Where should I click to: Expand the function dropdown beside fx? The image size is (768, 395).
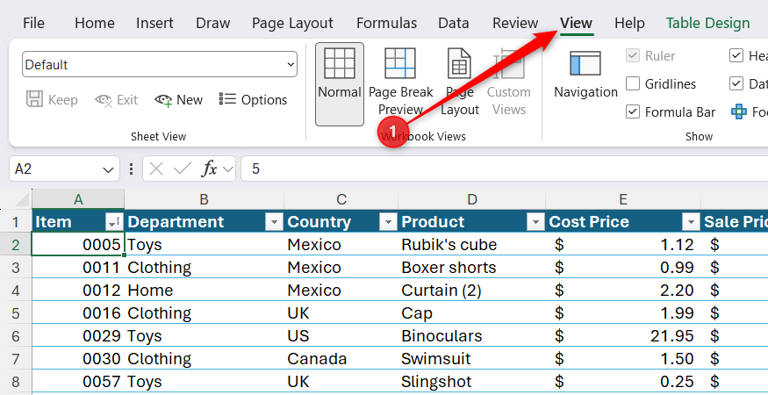pos(228,170)
